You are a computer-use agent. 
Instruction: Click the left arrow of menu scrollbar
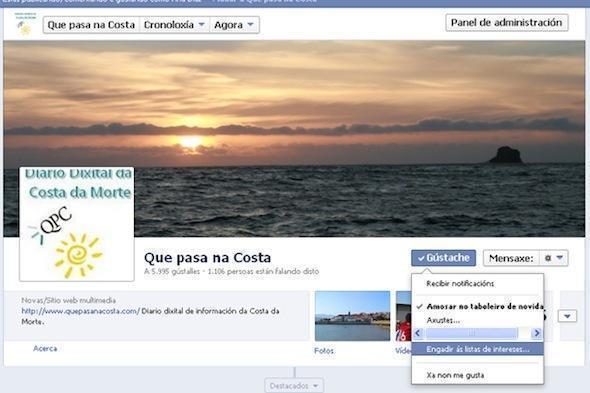[x=418, y=333]
